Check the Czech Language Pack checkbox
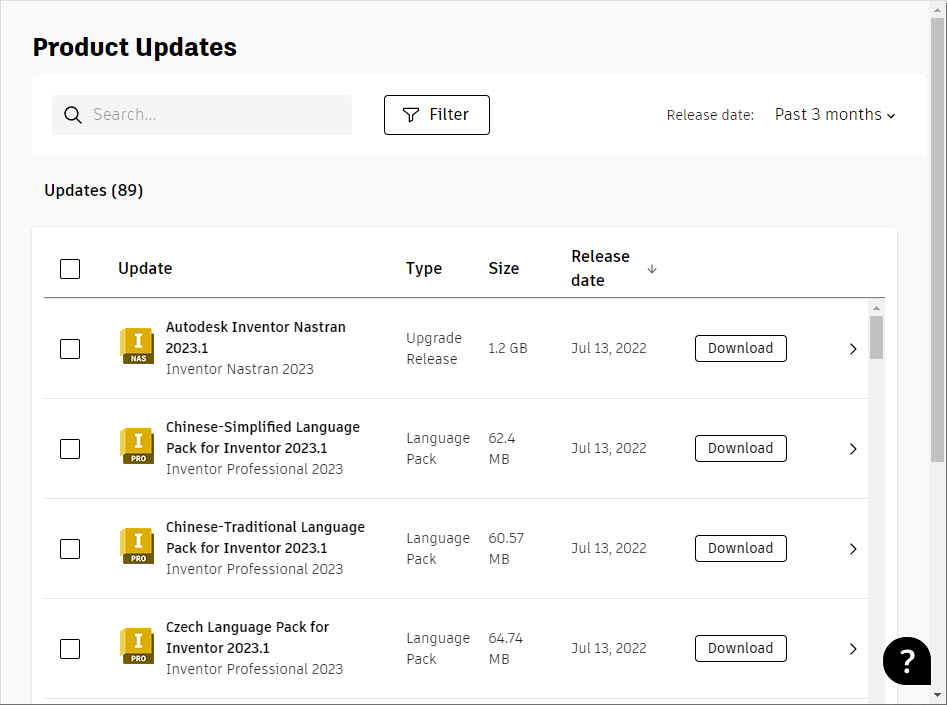947x705 pixels. pos(70,649)
